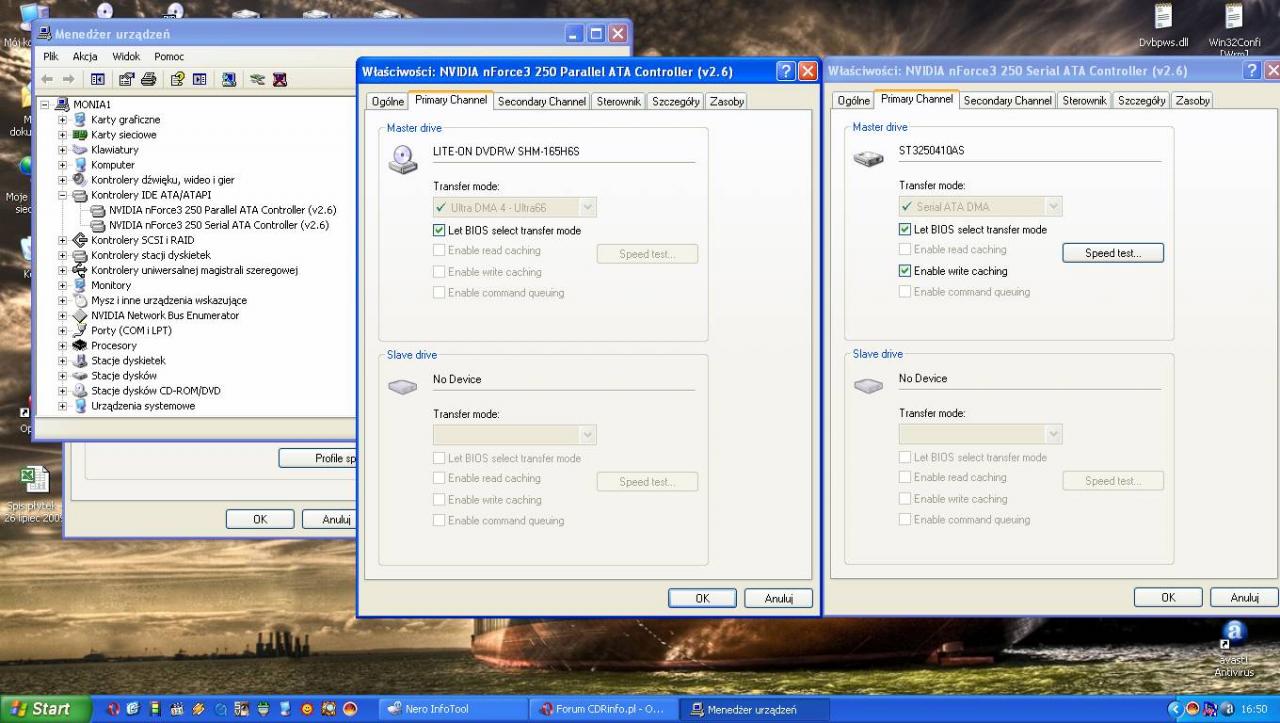The image size is (1280, 723).
Task: Open the Pomoc menu
Action: point(169,57)
